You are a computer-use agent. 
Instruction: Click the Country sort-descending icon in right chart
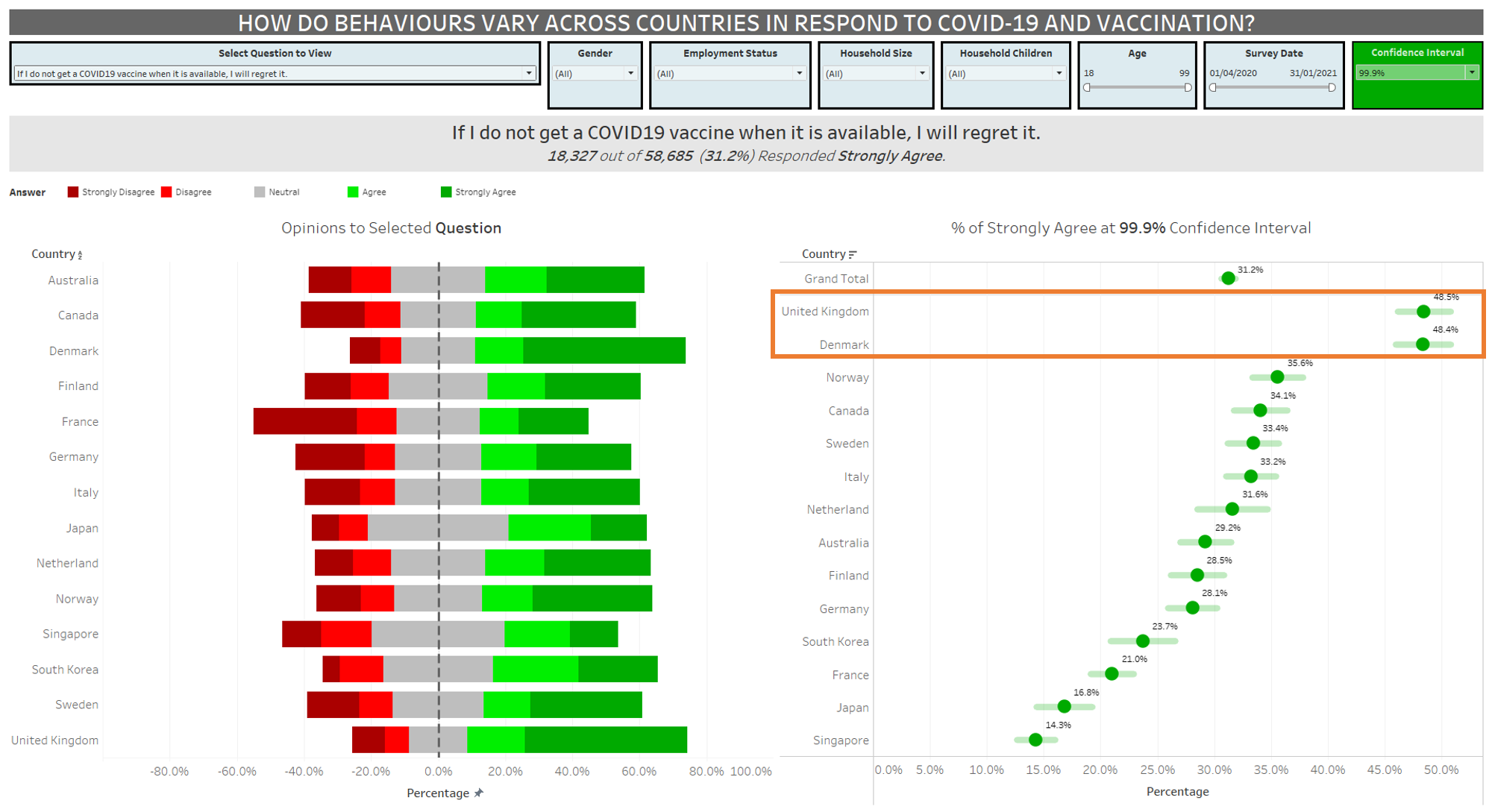click(853, 255)
